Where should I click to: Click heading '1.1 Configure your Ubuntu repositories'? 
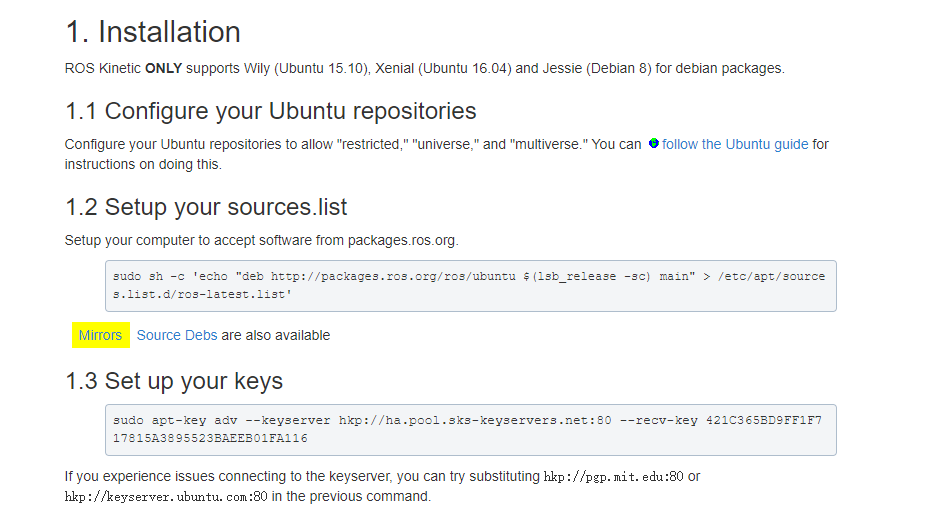pos(271,111)
